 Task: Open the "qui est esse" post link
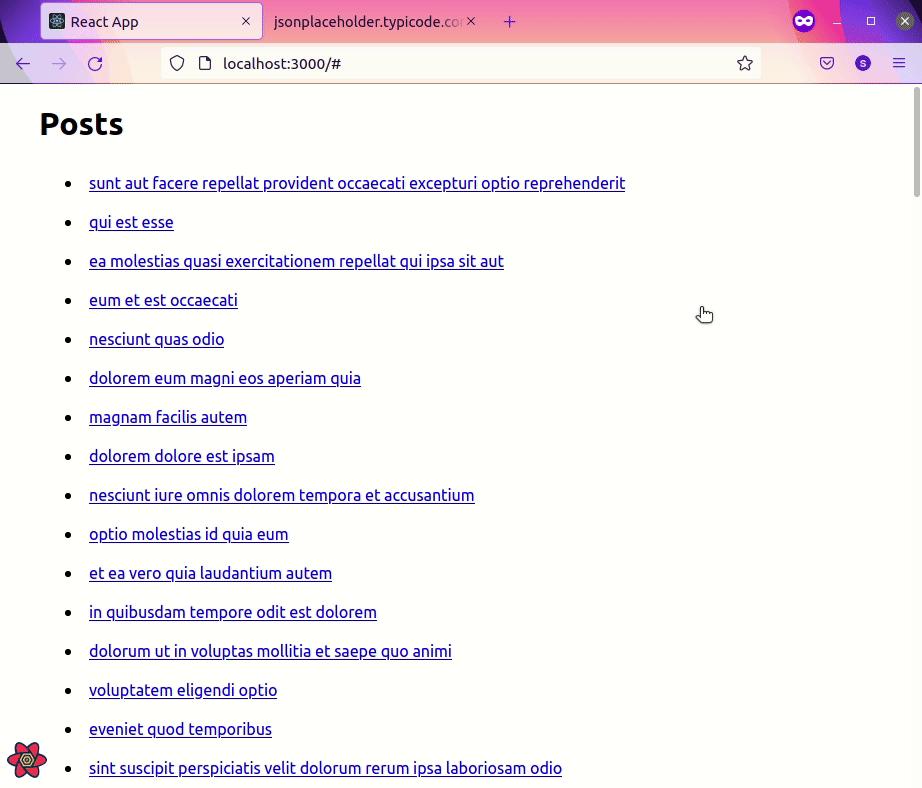coord(131,222)
